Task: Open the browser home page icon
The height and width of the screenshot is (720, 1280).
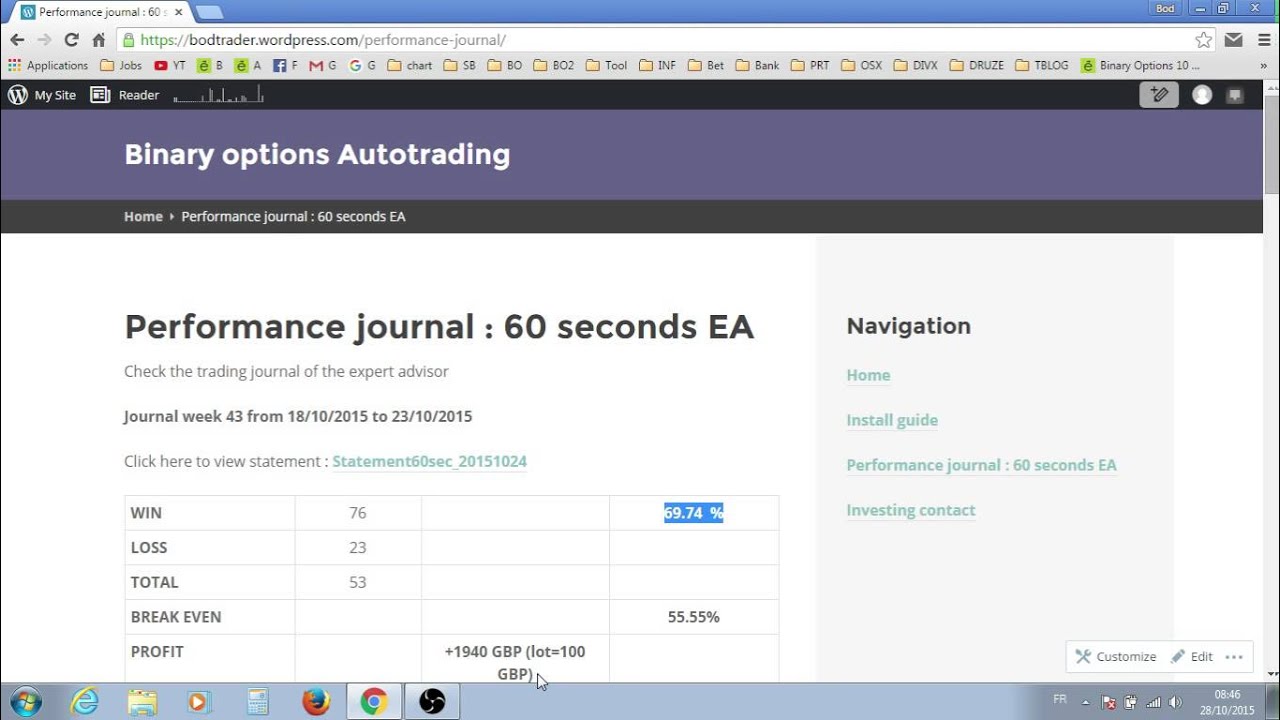Action: [x=98, y=40]
